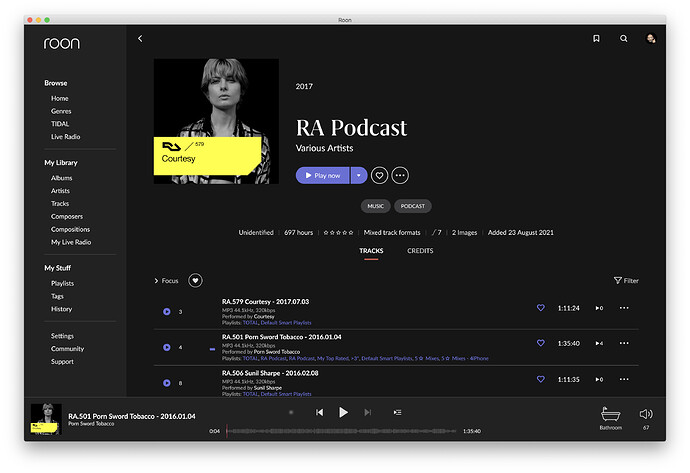The height and width of the screenshot is (473, 690).
Task: Open Compositions in My Library
Action: [x=70, y=230]
